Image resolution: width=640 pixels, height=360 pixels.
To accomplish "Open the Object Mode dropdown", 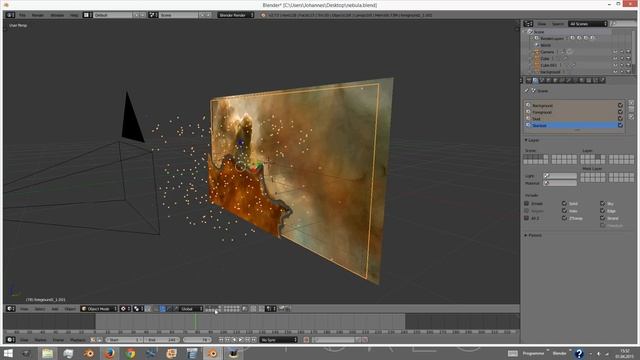I will pos(99,309).
